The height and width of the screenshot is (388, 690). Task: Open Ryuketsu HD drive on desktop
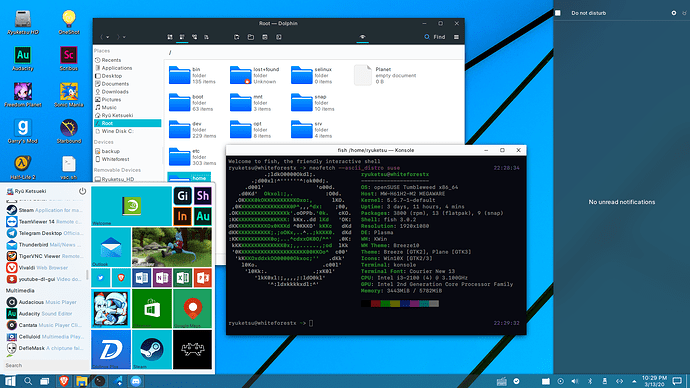[x=22, y=22]
